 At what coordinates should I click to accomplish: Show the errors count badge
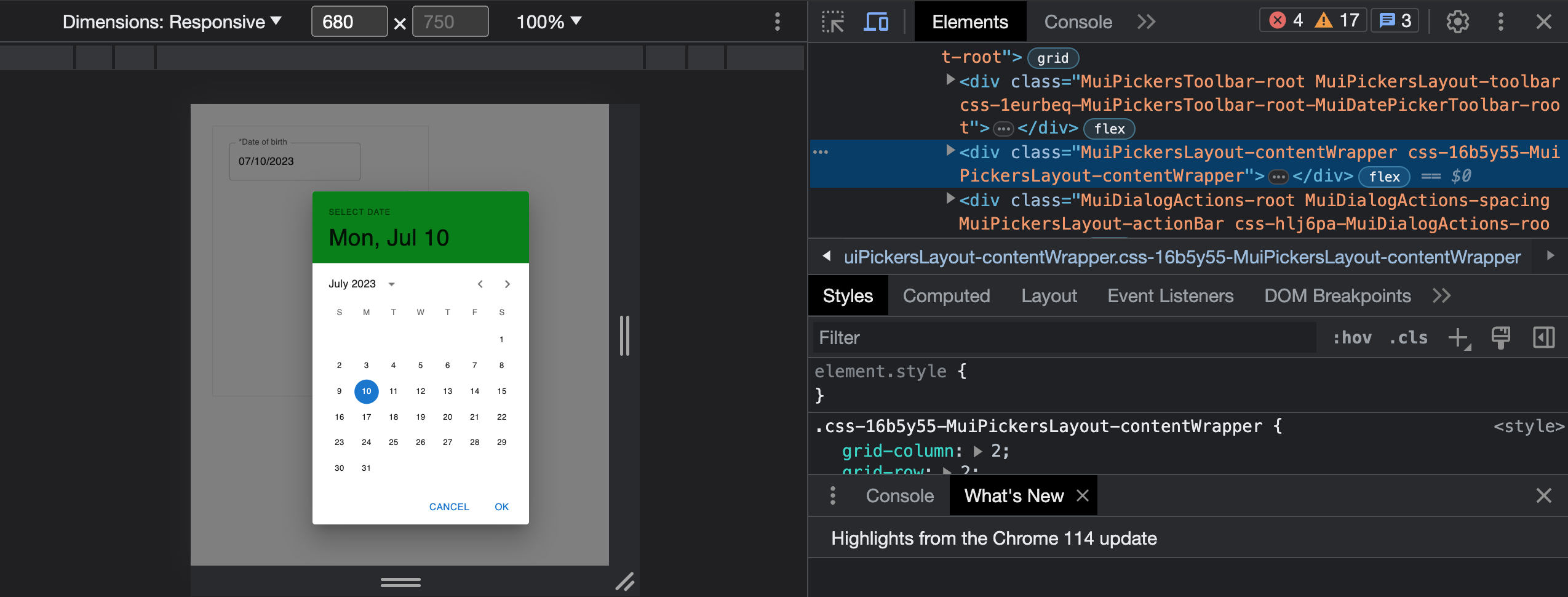click(1286, 21)
